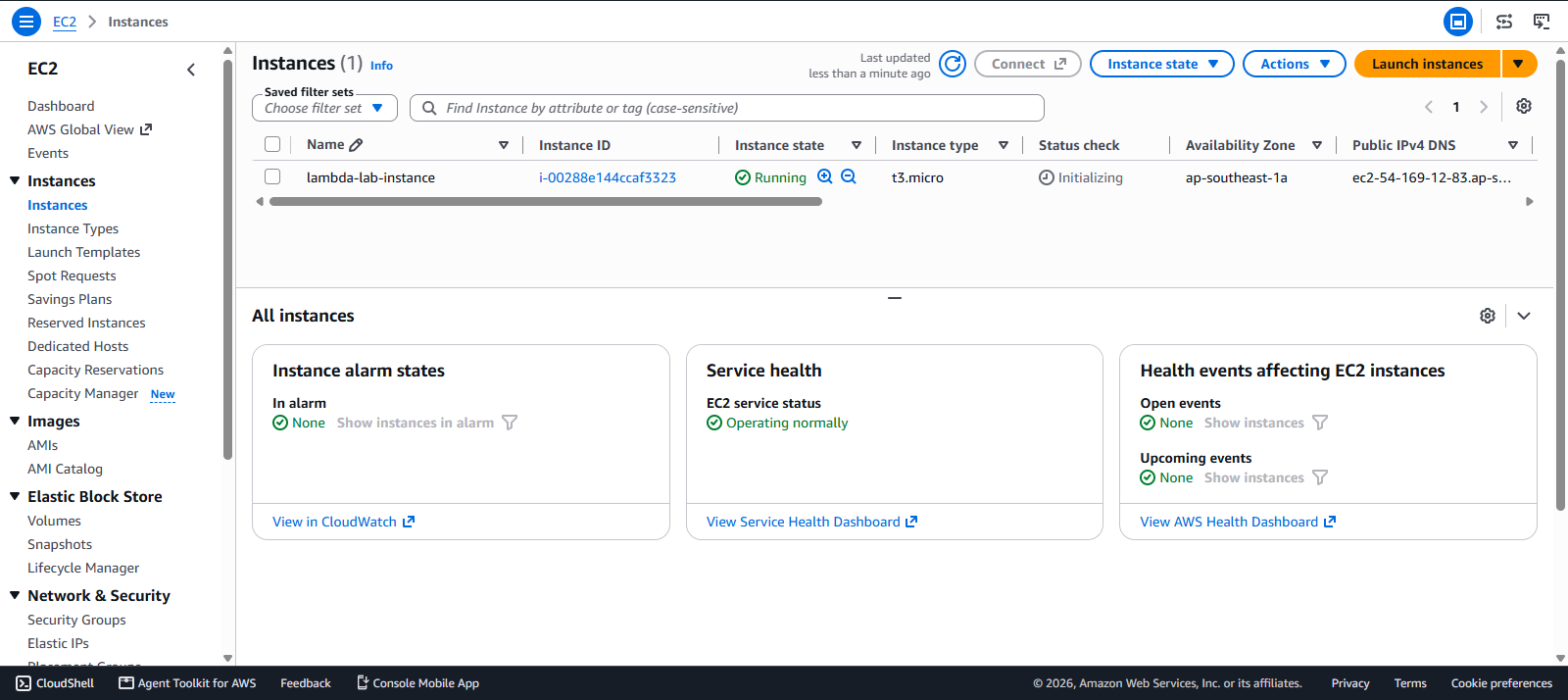Open Launch instances split-button arrow
This screenshot has height=700, width=1568.
tap(1519, 64)
